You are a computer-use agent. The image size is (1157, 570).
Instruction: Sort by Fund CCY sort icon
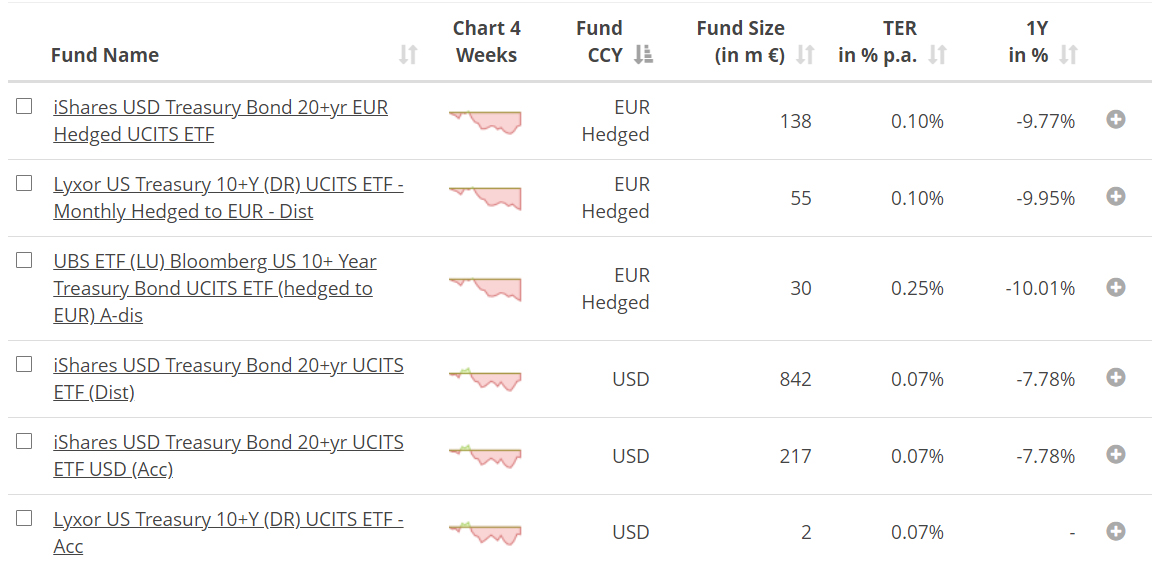[644, 55]
